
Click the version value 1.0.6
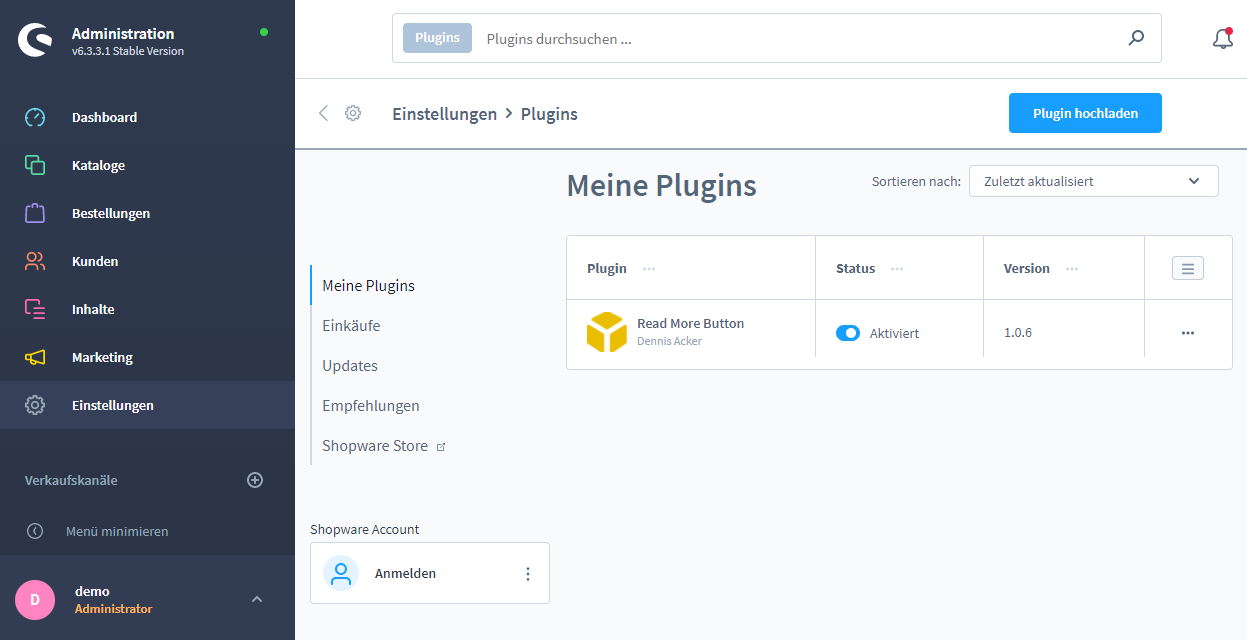1018,333
